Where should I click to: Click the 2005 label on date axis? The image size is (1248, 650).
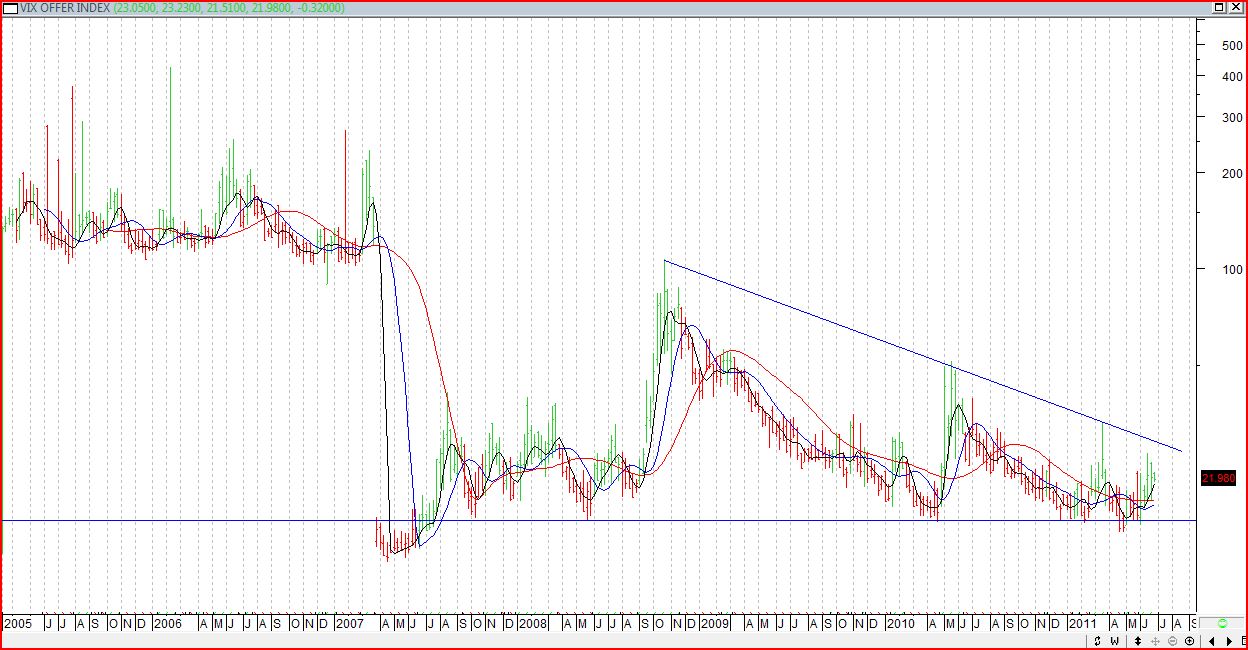click(18, 624)
